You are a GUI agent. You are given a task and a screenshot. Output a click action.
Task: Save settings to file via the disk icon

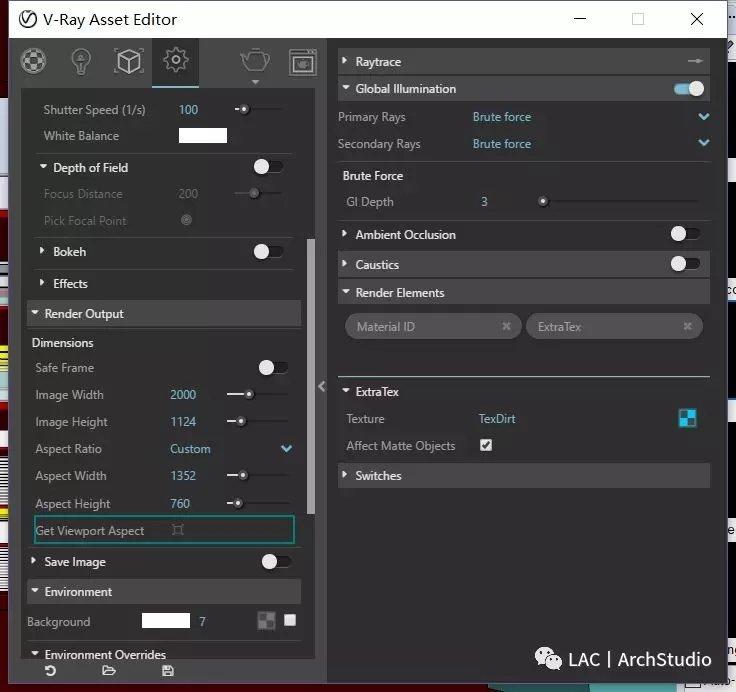coord(168,671)
